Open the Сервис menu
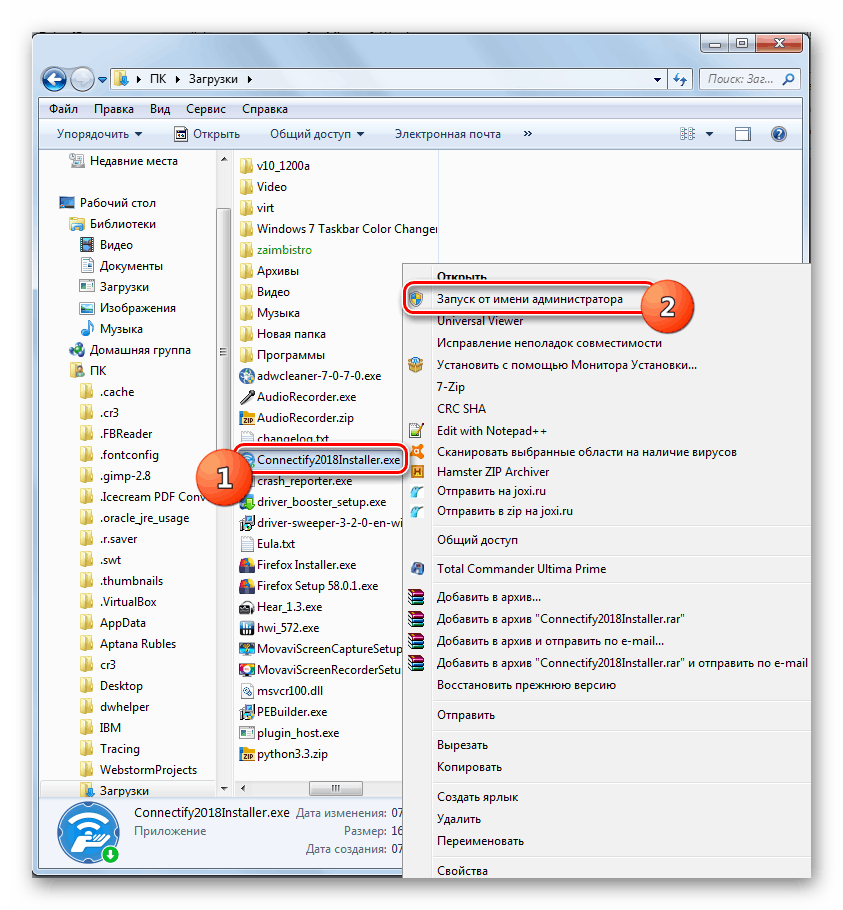The width and height of the screenshot is (843, 910). click(x=206, y=109)
